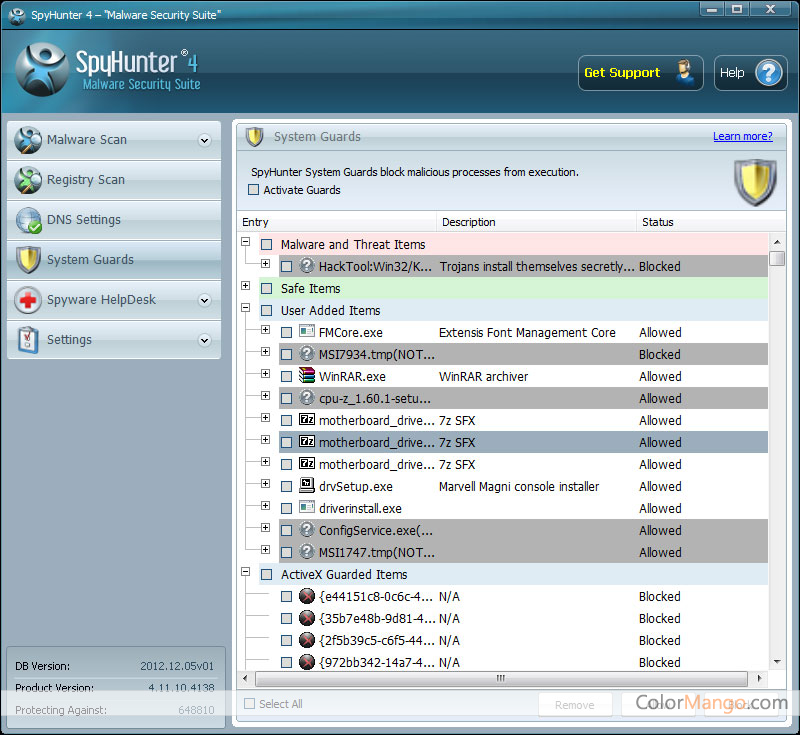Click the drvSetup.exe installer icon
The image size is (800, 735).
point(307,485)
